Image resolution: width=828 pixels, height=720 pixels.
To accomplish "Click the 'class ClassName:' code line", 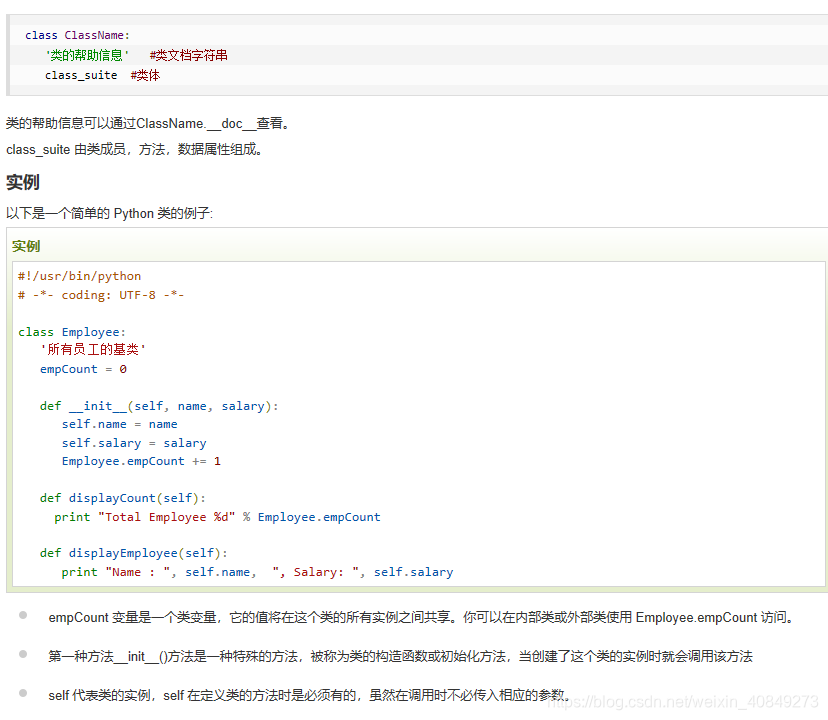I will [x=77, y=35].
